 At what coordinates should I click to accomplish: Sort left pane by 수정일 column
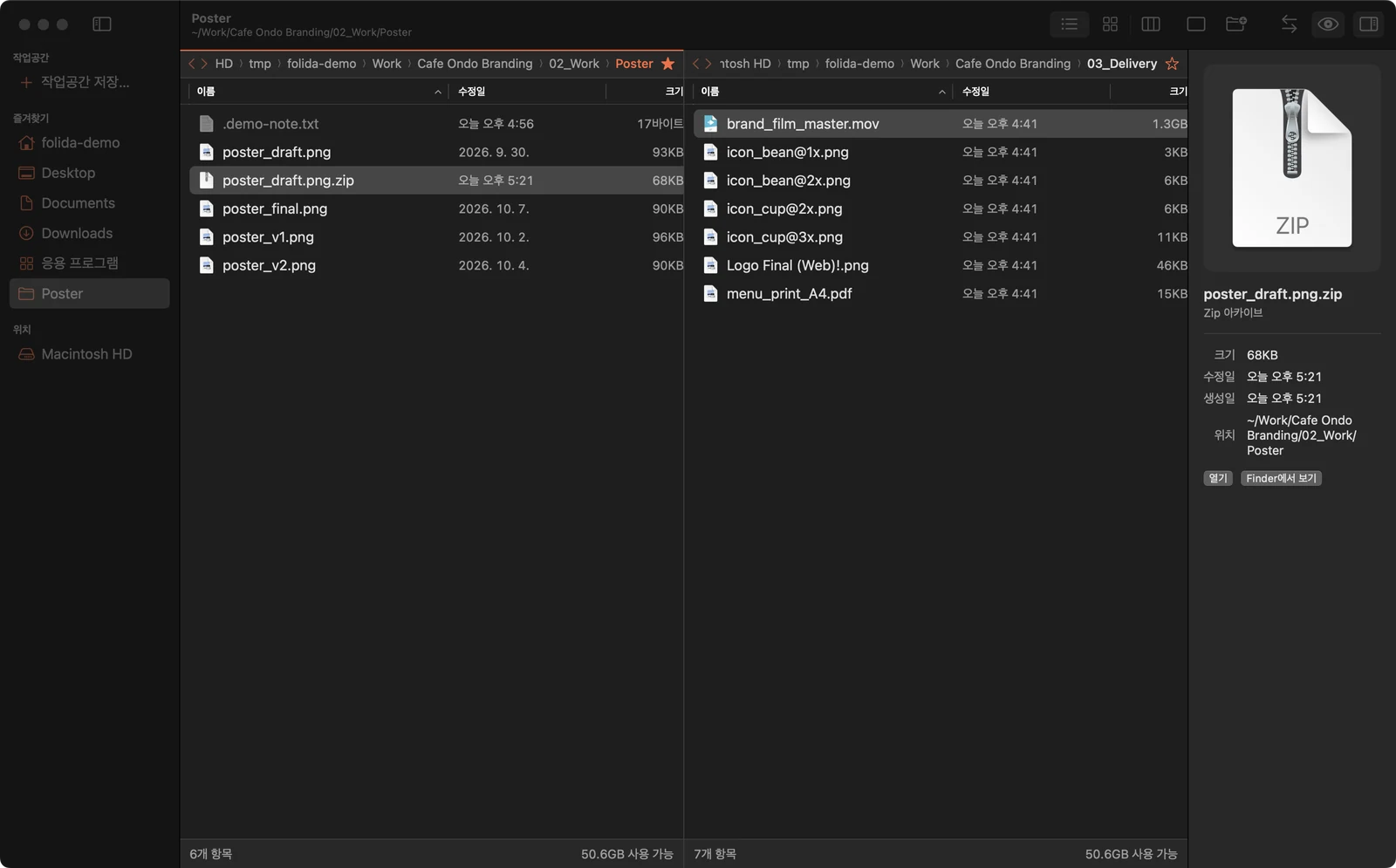(x=526, y=92)
